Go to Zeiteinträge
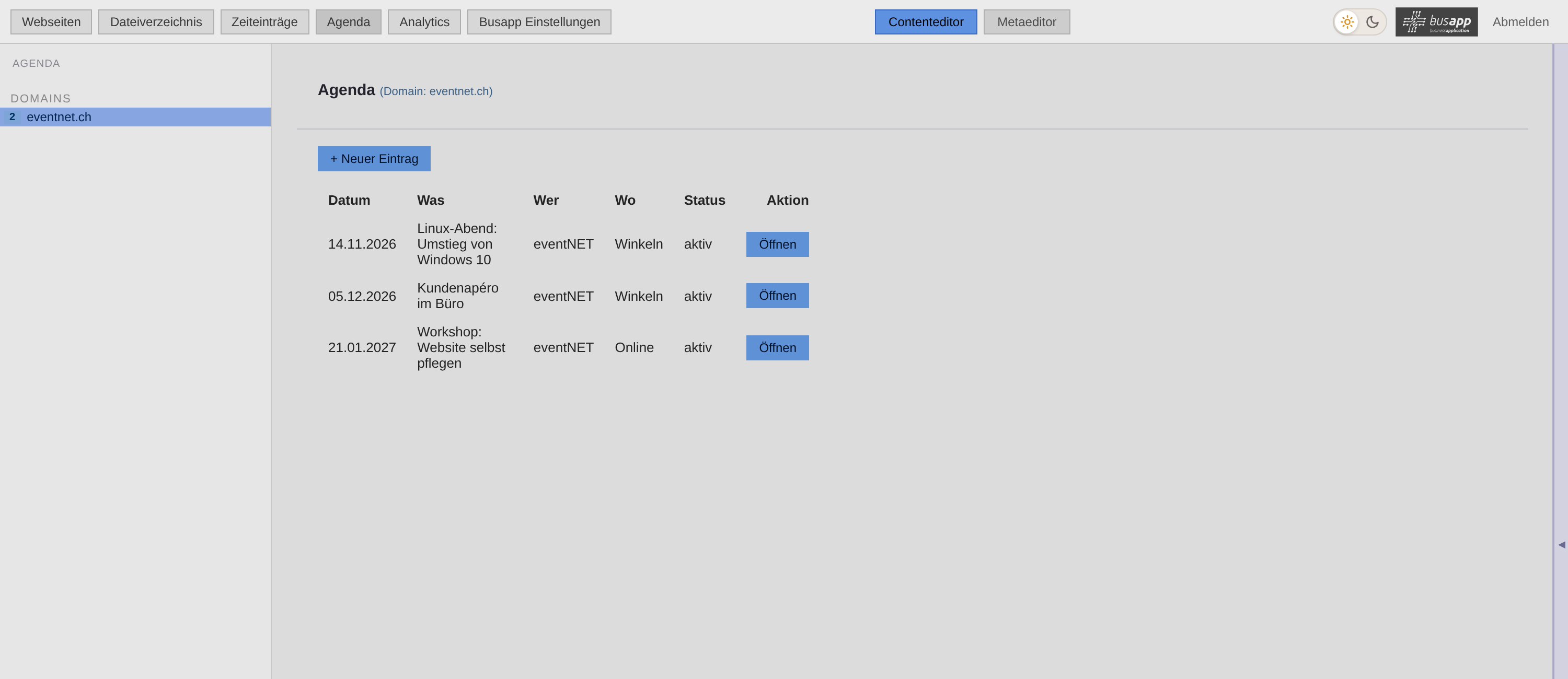The width and height of the screenshot is (1568, 679). (264, 22)
